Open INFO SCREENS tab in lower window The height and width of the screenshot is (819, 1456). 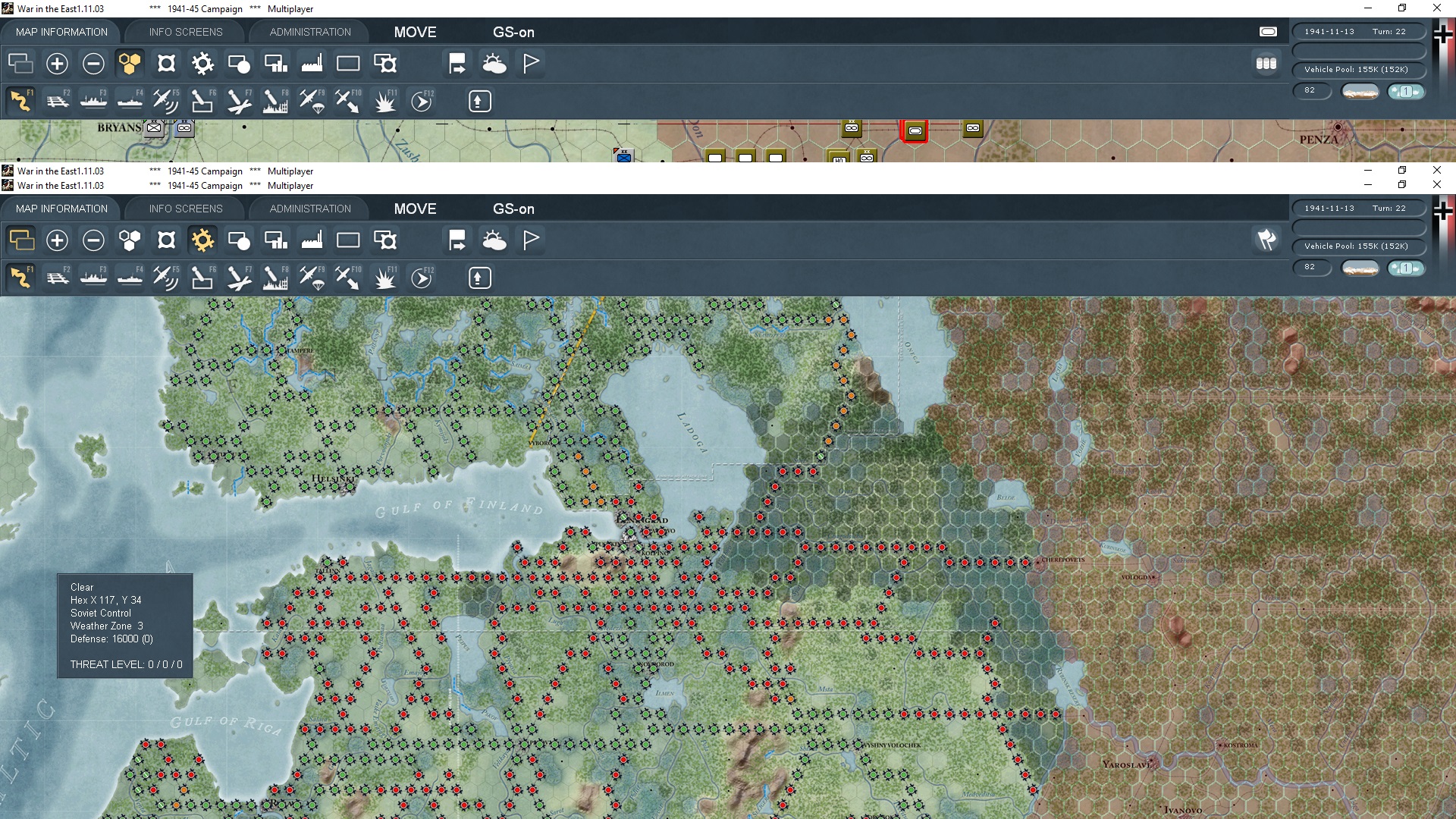point(186,209)
